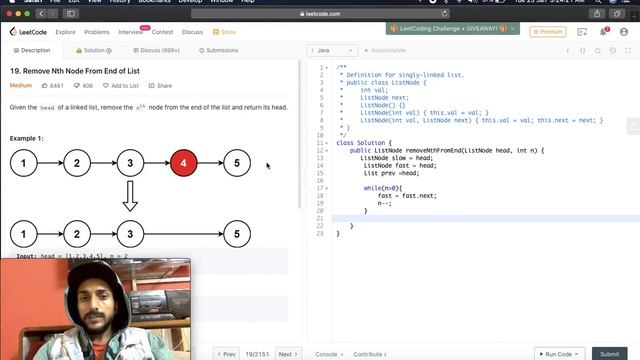Reload the page
Viewport: 640px width, 360px height.
click(x=444, y=13)
